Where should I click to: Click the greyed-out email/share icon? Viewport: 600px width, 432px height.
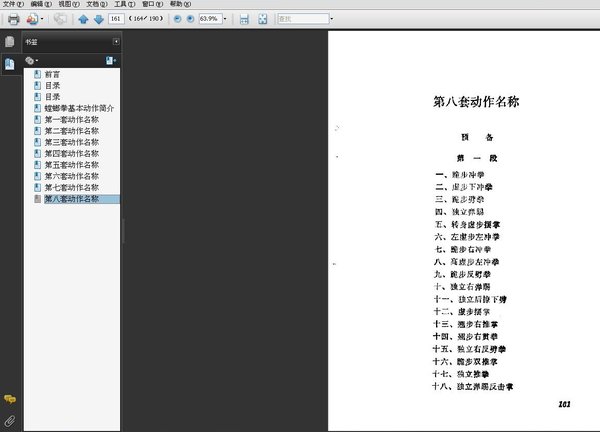[60, 18]
